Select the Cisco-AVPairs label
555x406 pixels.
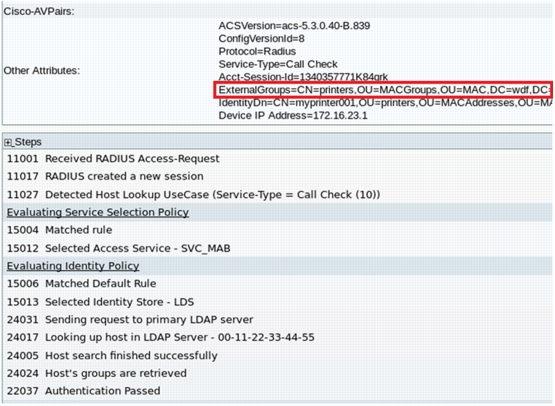[x=39, y=11]
